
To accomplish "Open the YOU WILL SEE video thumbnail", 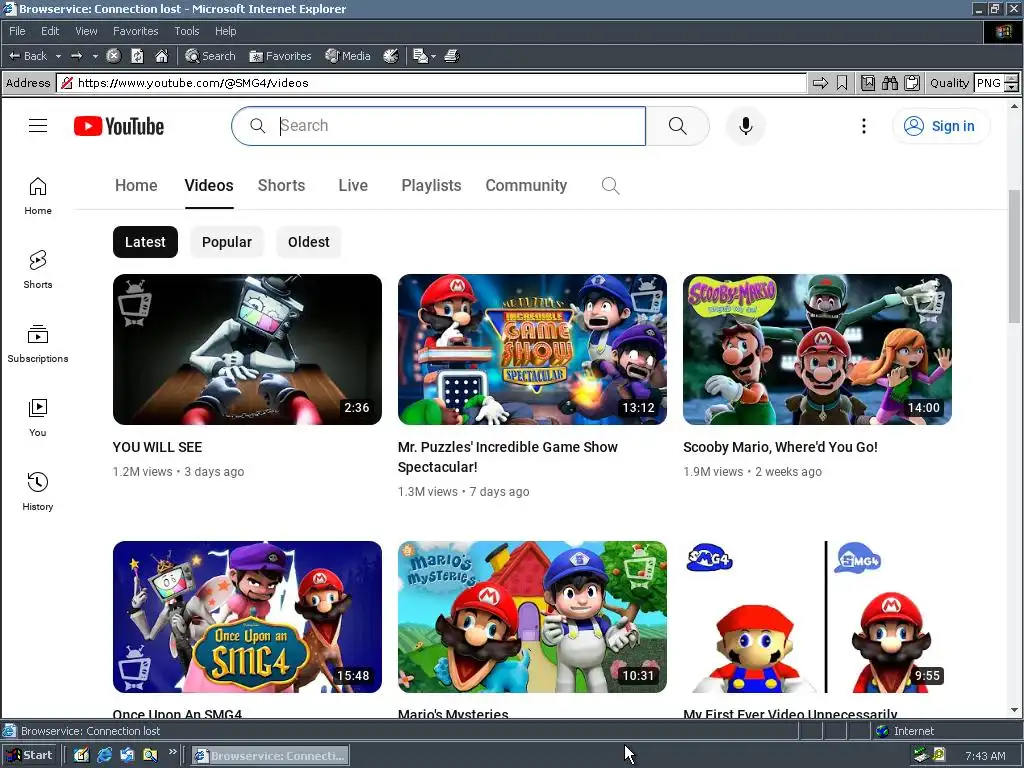I will pos(247,349).
